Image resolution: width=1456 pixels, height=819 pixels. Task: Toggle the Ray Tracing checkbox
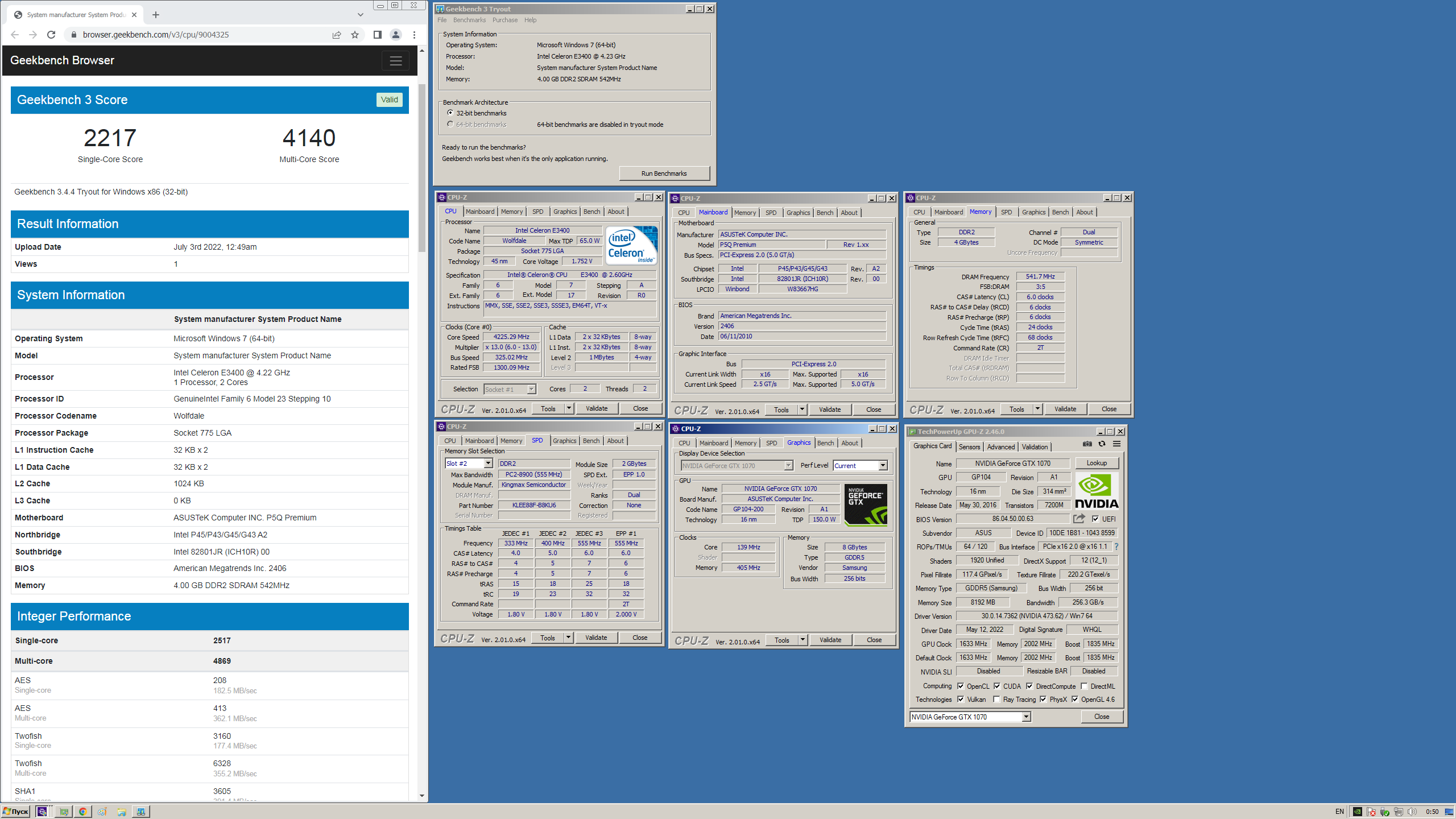click(996, 700)
